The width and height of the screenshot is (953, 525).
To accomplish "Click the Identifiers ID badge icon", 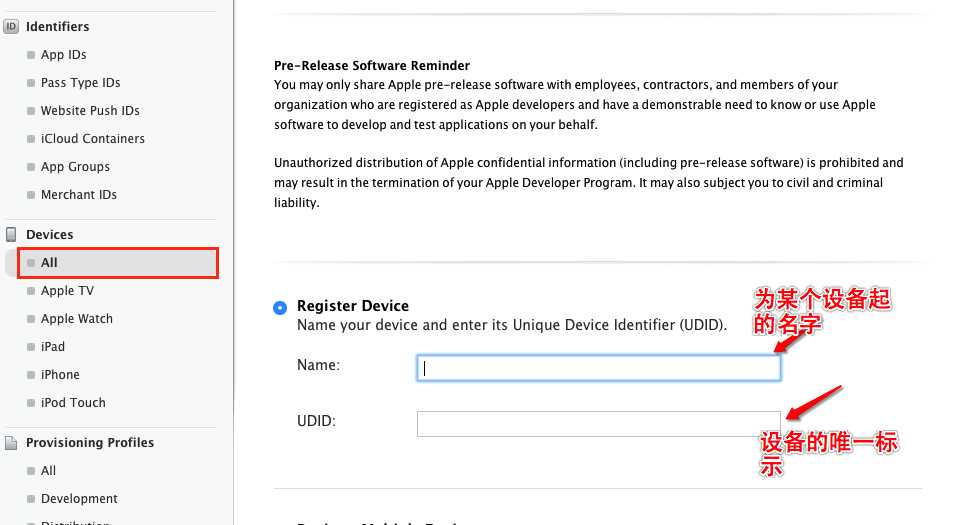I will pos(12,27).
